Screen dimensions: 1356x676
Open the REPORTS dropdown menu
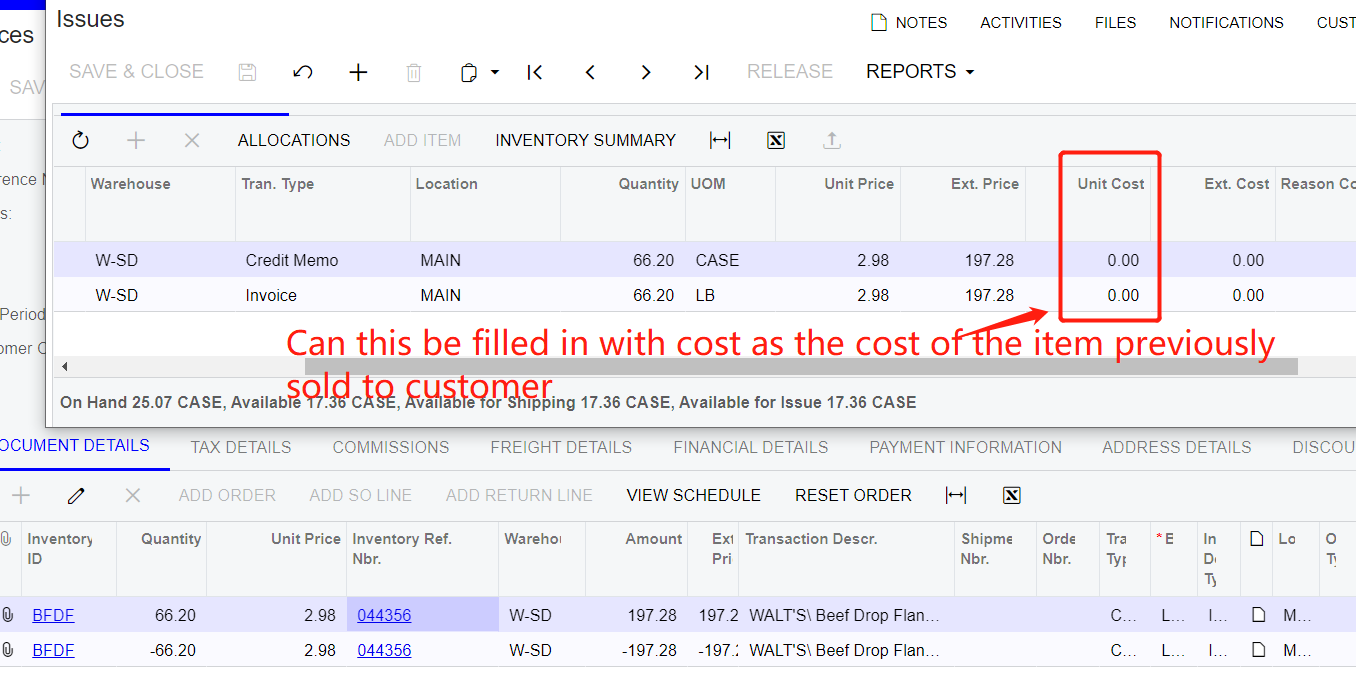(x=920, y=72)
